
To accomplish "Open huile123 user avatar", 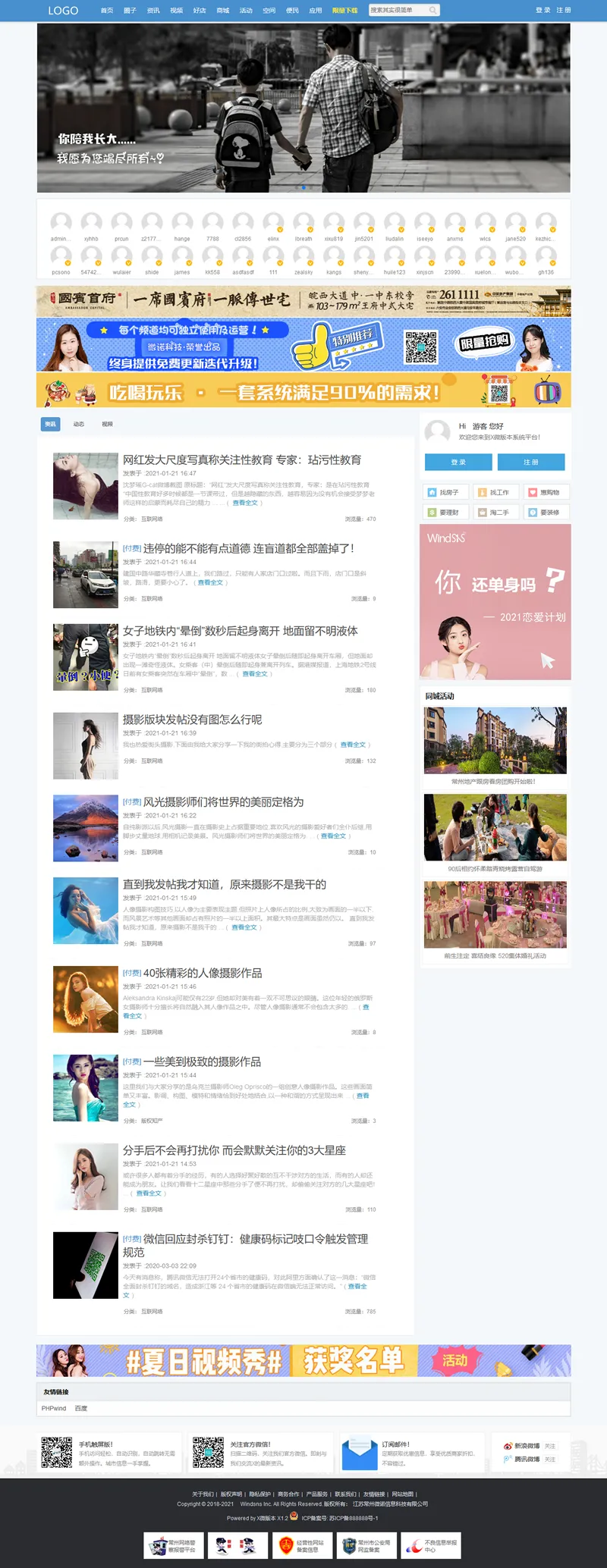I will pos(395,256).
